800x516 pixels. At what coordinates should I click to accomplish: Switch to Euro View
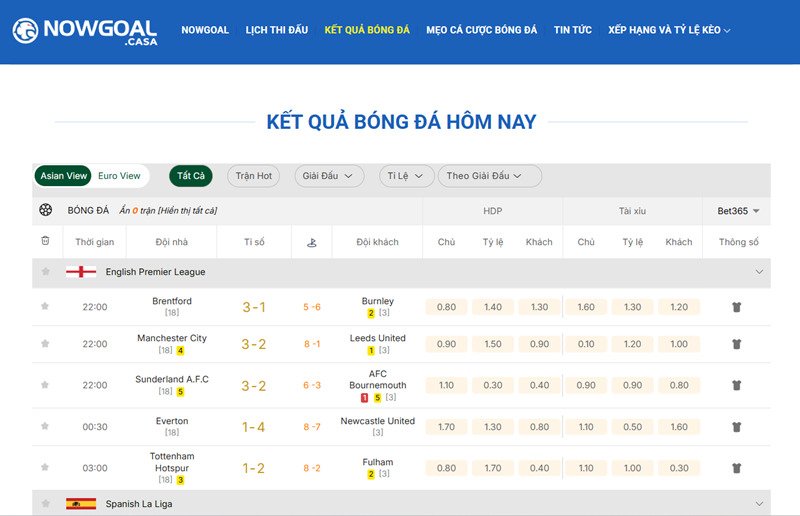coord(119,176)
